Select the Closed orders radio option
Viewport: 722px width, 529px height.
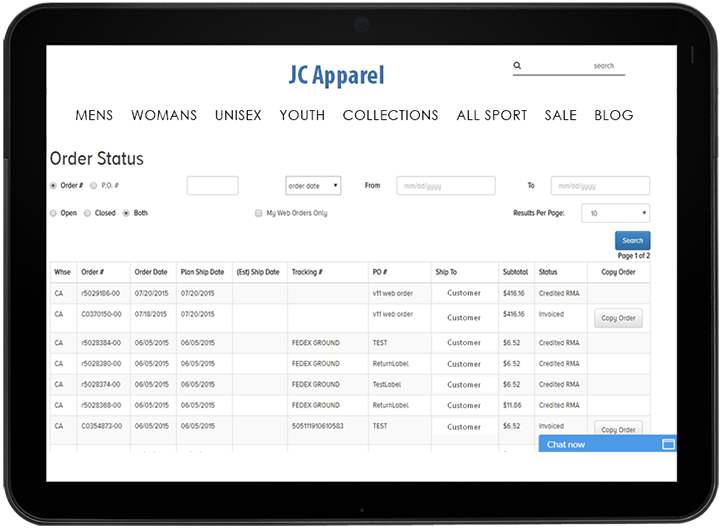(88, 213)
